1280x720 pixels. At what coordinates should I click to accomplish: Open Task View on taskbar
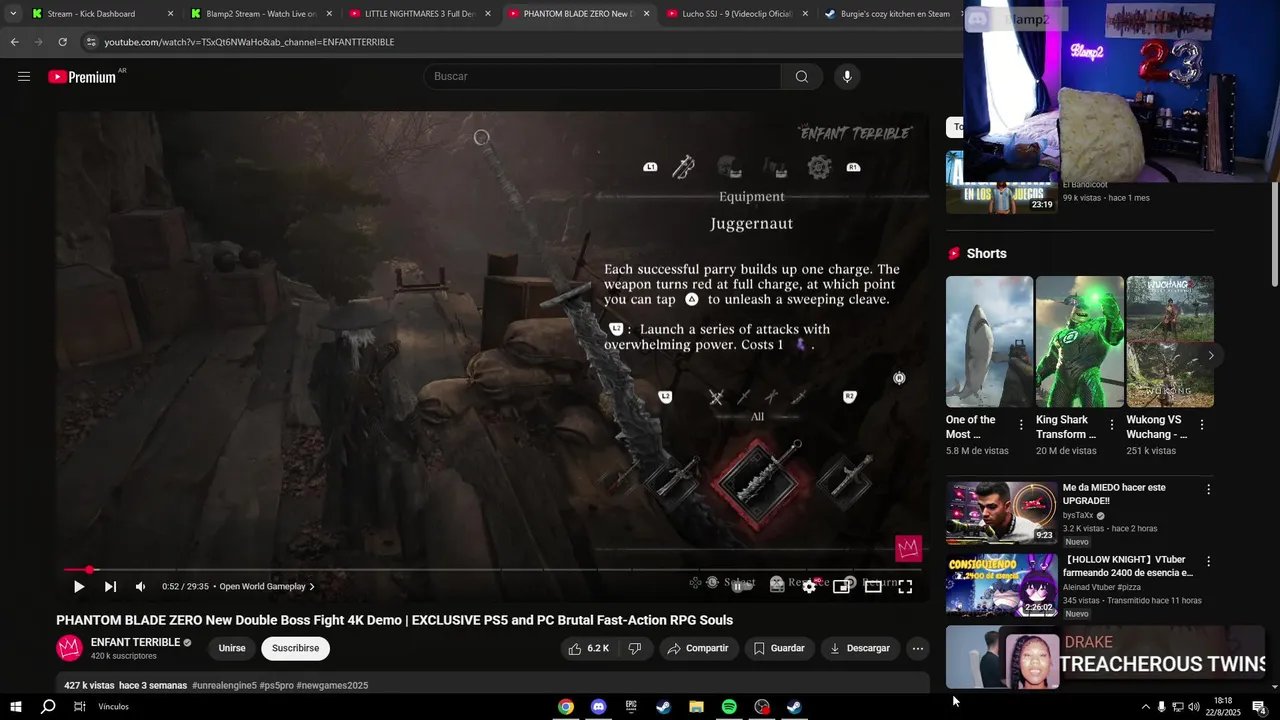point(79,706)
